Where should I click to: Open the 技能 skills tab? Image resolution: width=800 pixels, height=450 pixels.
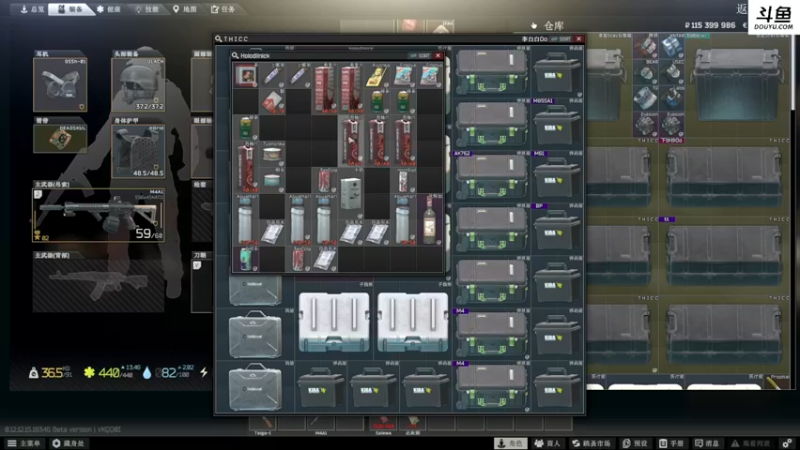[x=146, y=9]
